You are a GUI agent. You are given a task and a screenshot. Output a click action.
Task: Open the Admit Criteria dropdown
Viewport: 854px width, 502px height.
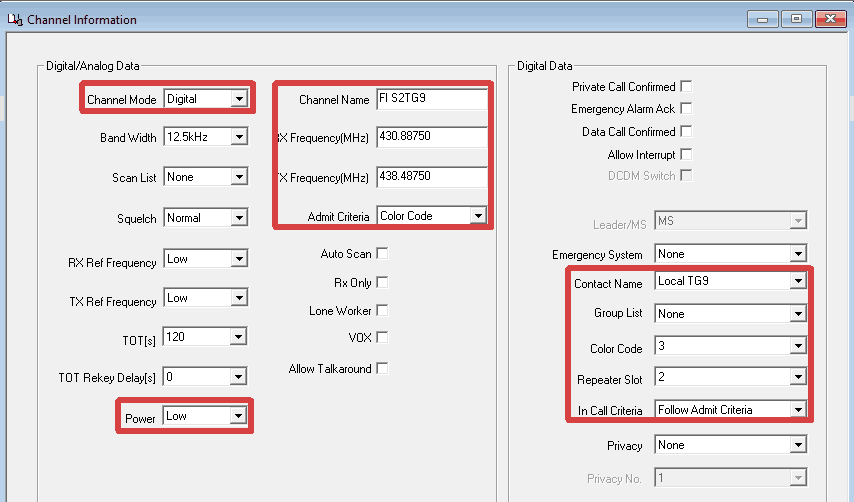point(432,216)
